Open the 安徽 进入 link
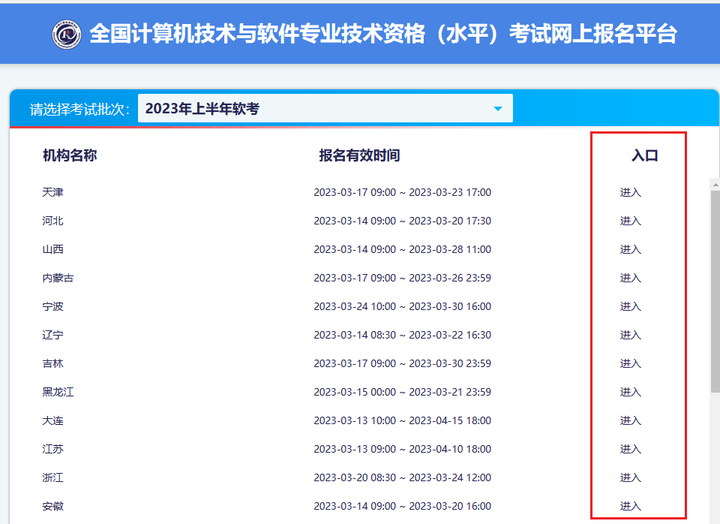Image resolution: width=720 pixels, height=524 pixels. click(630, 506)
